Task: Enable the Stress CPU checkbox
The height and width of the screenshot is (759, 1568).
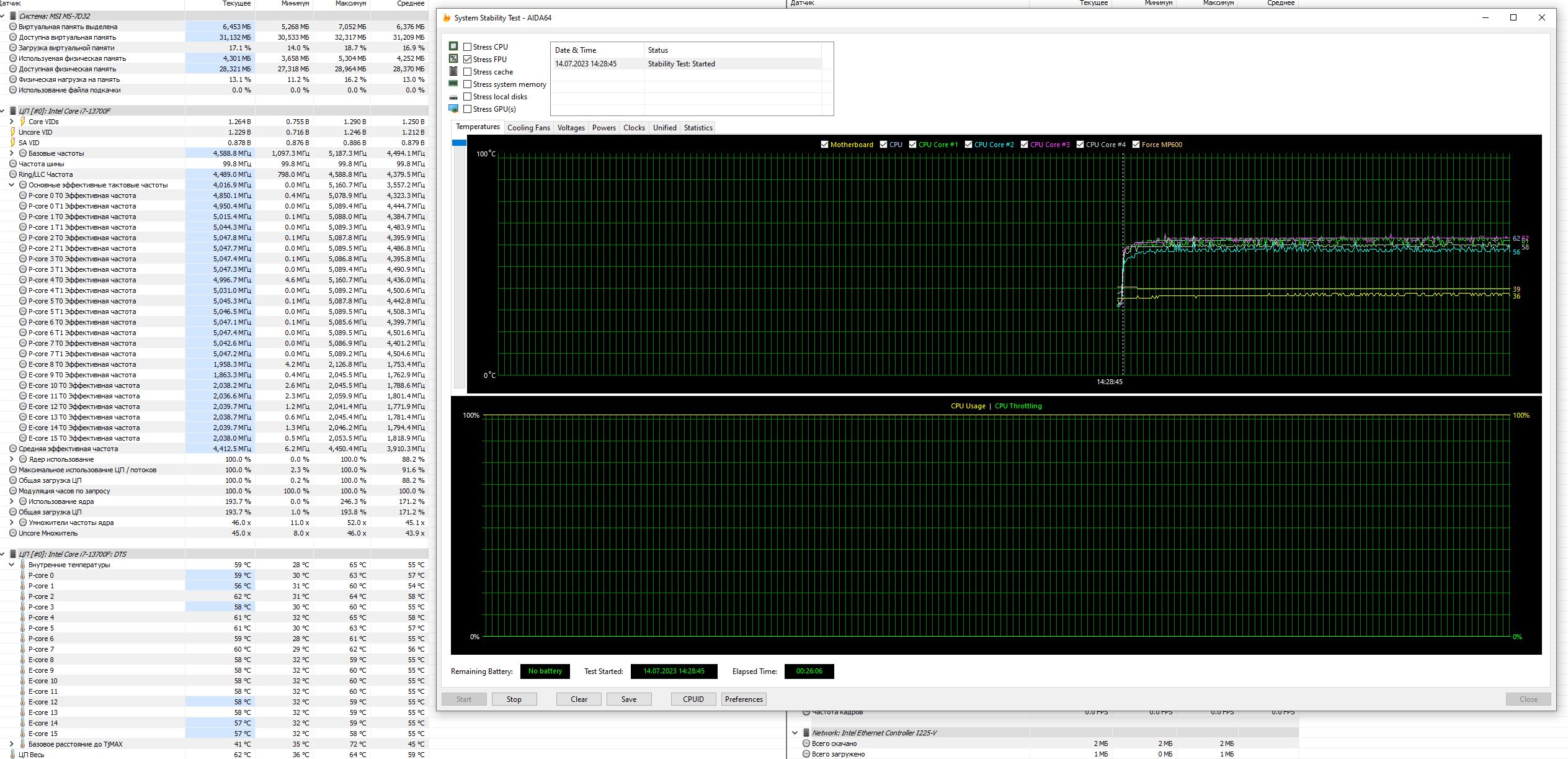Action: pos(468,47)
